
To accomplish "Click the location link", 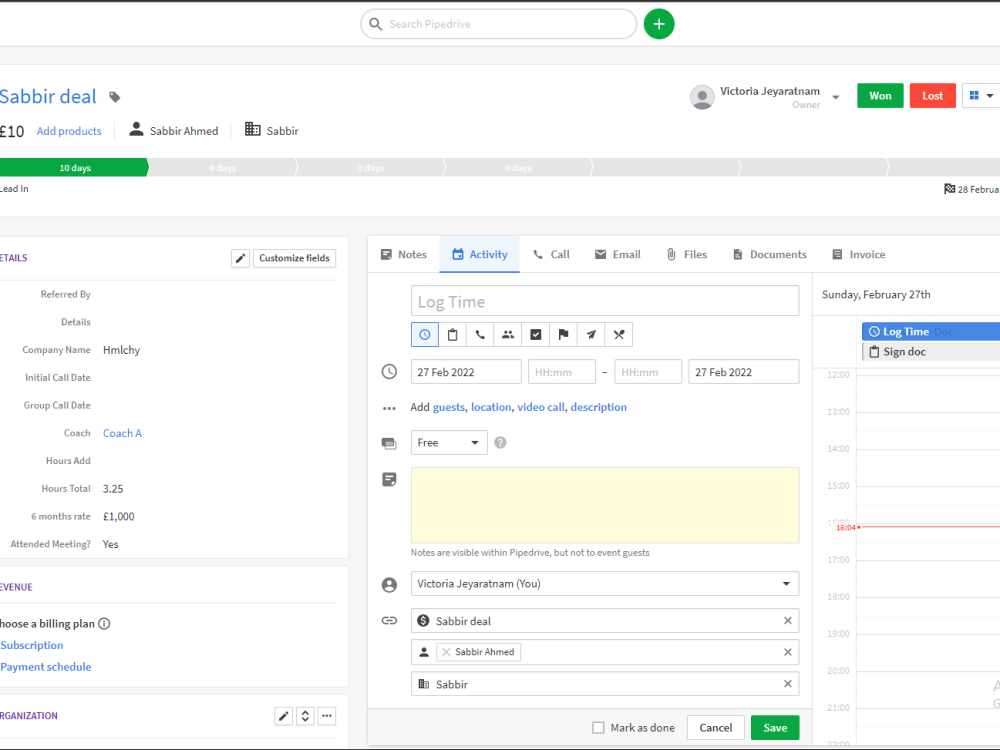I will (491, 407).
